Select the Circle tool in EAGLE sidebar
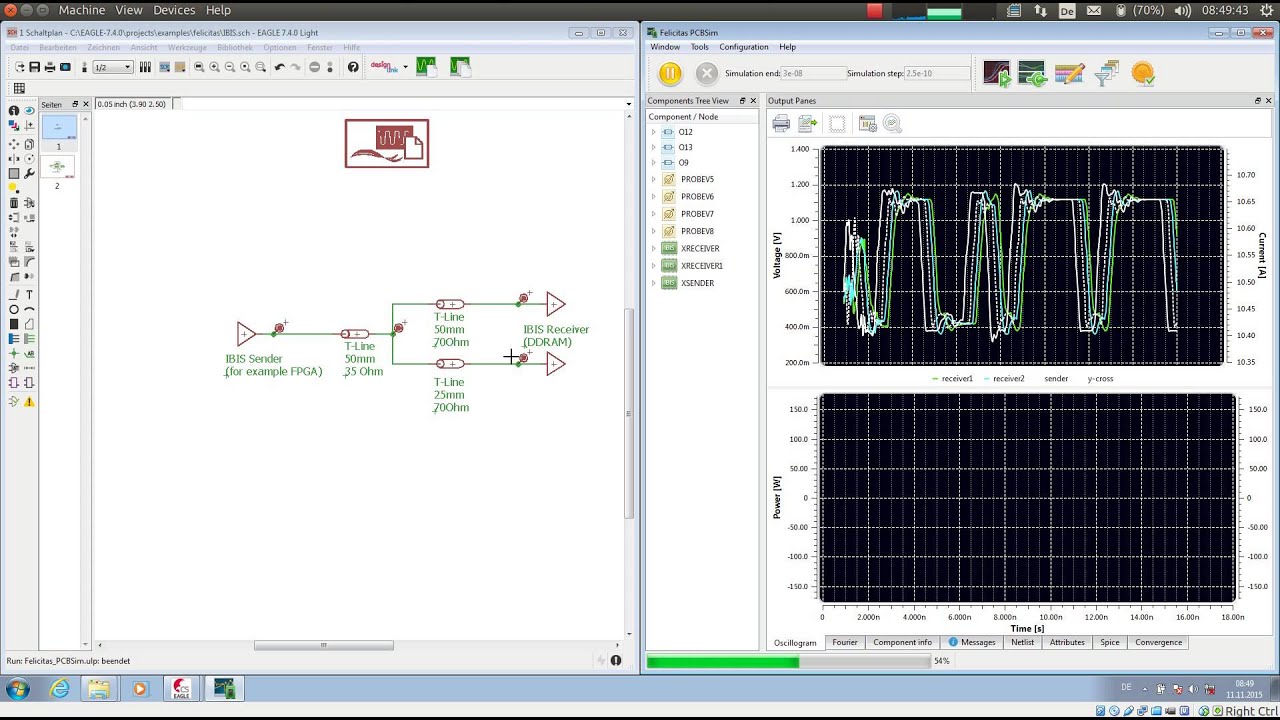The width and height of the screenshot is (1280, 720). coord(14,309)
